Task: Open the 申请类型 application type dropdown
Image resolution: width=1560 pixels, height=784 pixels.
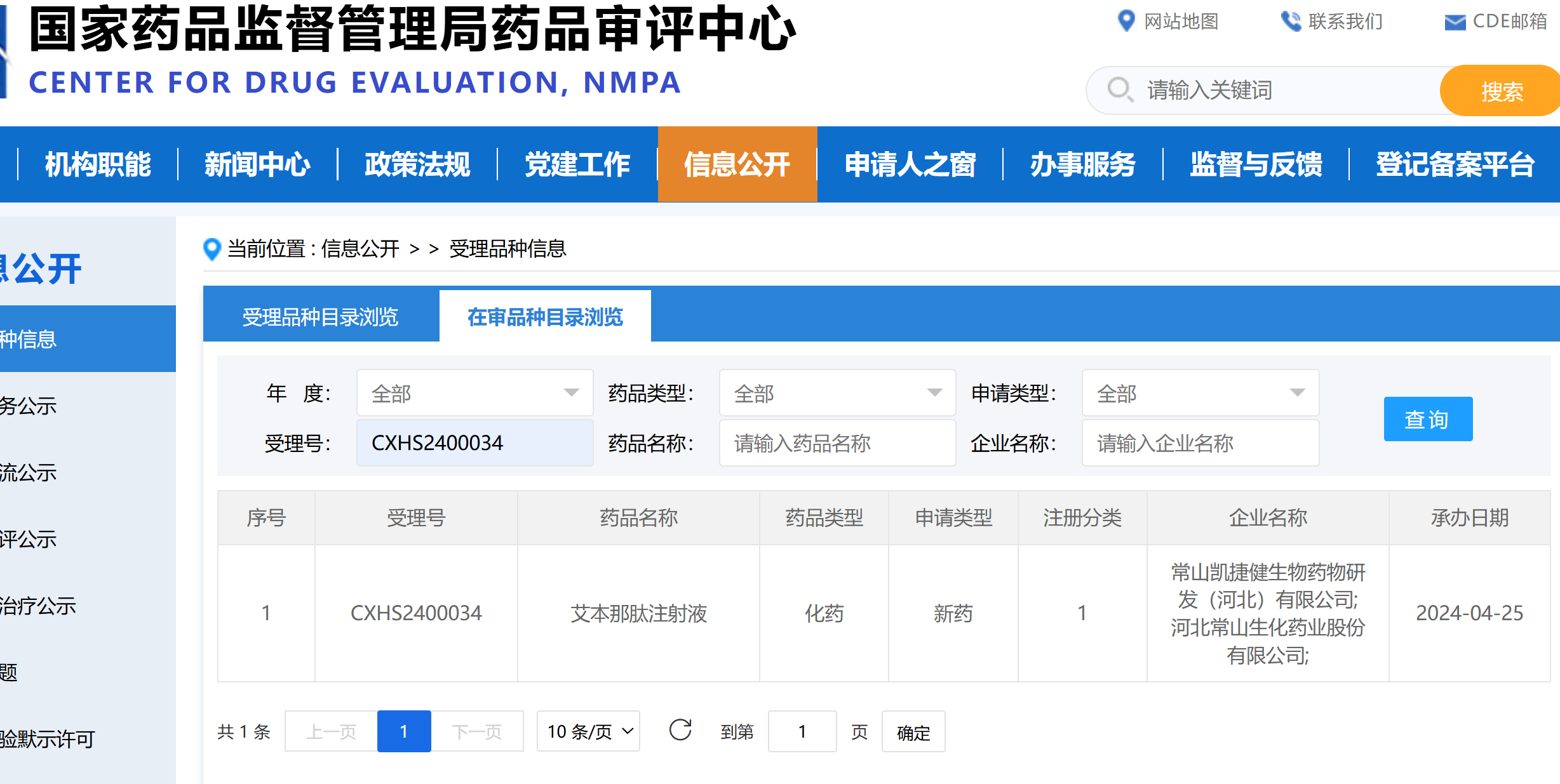Action: click(x=1200, y=393)
